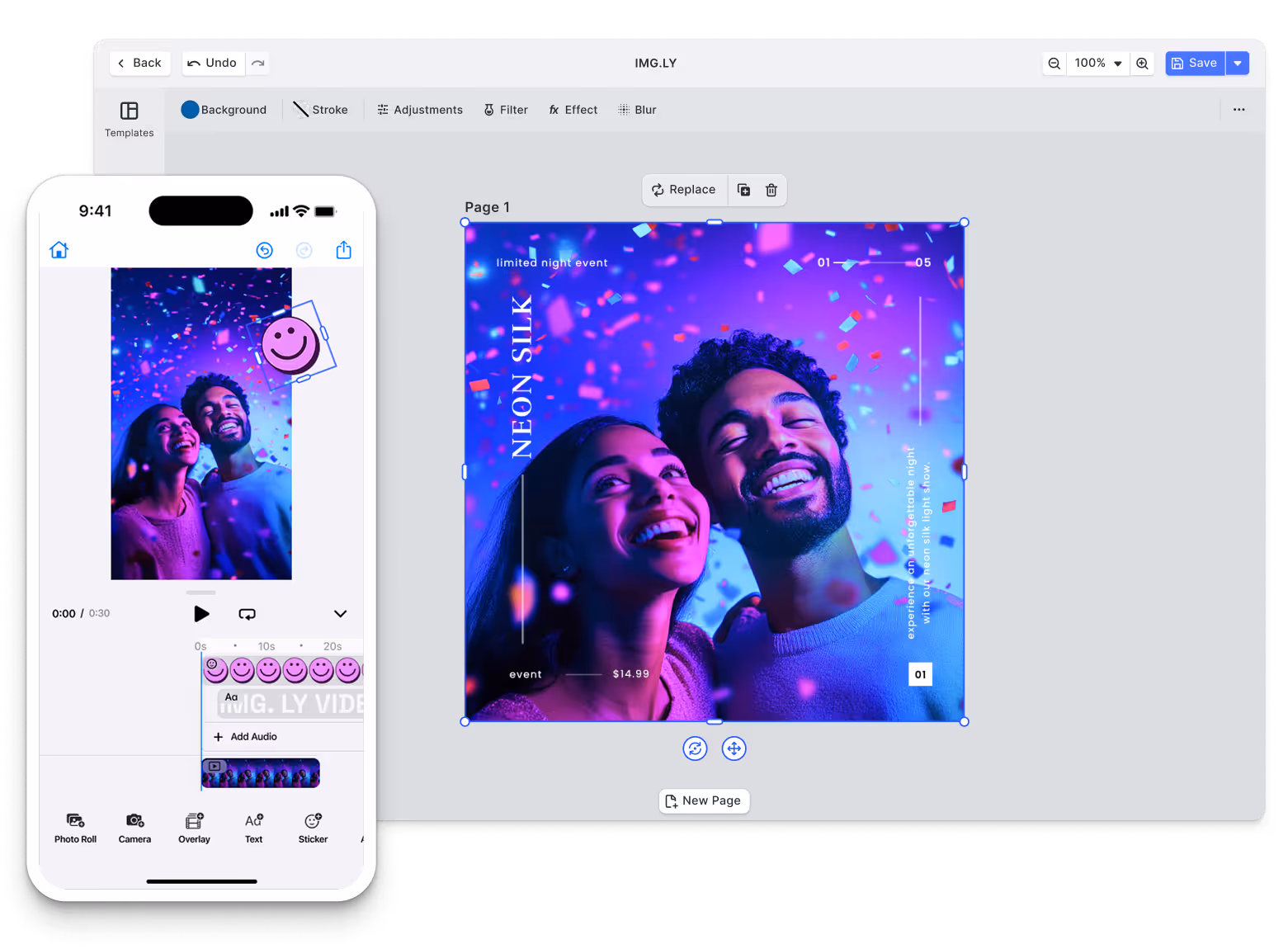
Task: Tap the drag handle above phone timeline
Action: click(201, 593)
